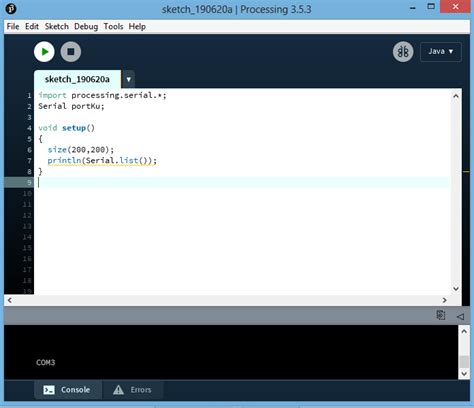This screenshot has height=408, width=474.
Task: Open the Tools menu
Action: tap(113, 26)
